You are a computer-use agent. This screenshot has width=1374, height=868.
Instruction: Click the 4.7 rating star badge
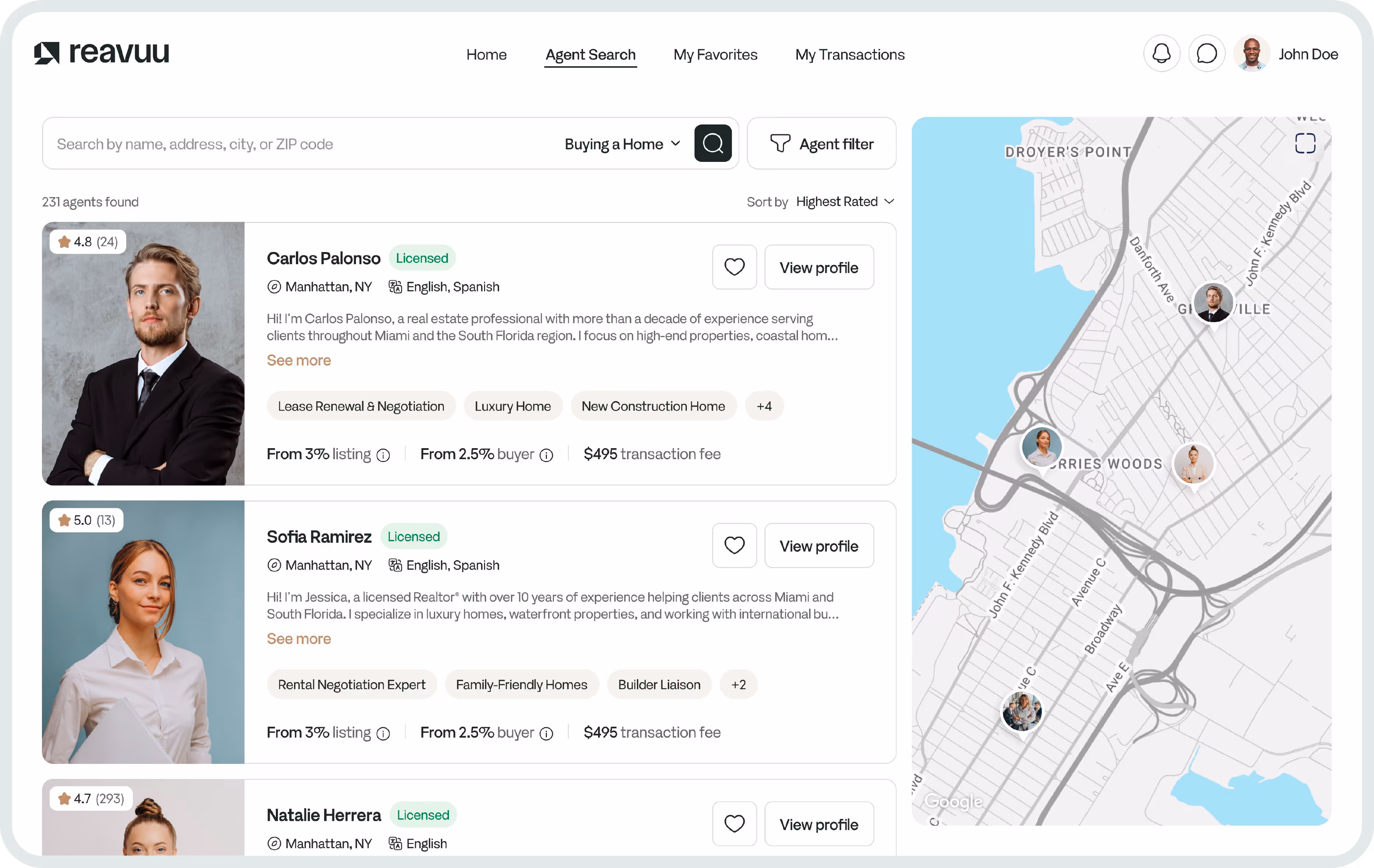click(91, 798)
